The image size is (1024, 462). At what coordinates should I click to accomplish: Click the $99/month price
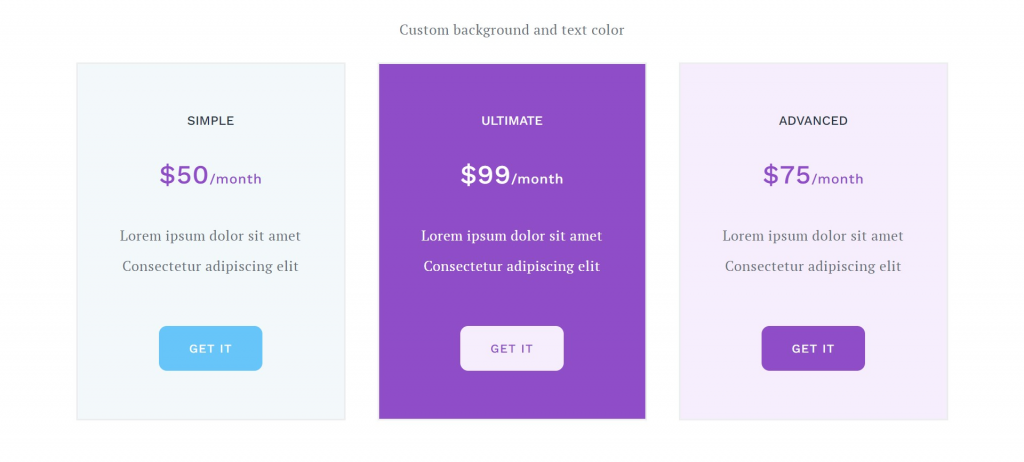coord(512,175)
